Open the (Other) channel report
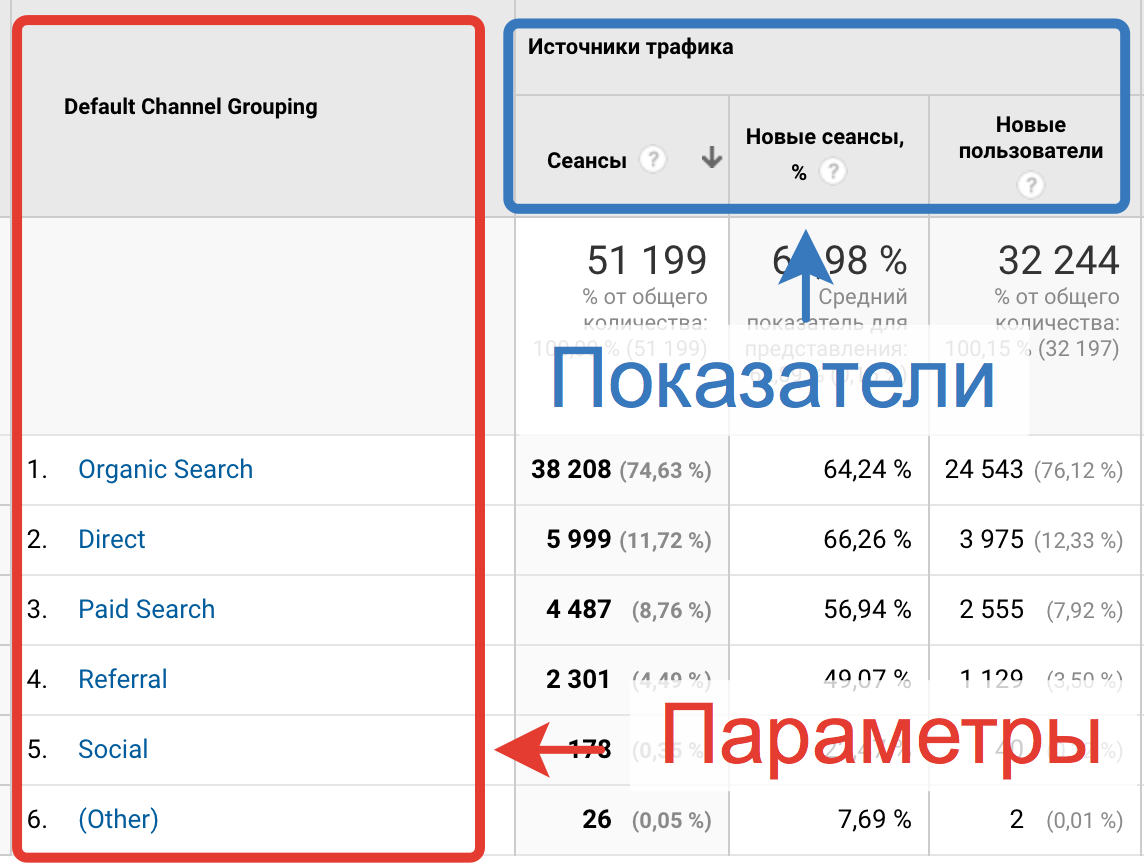1144x864 pixels. point(118,819)
